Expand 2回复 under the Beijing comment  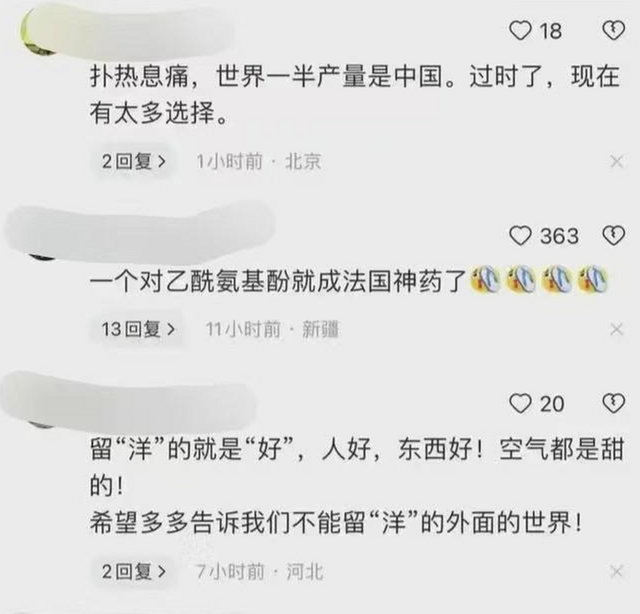[x=133, y=162]
